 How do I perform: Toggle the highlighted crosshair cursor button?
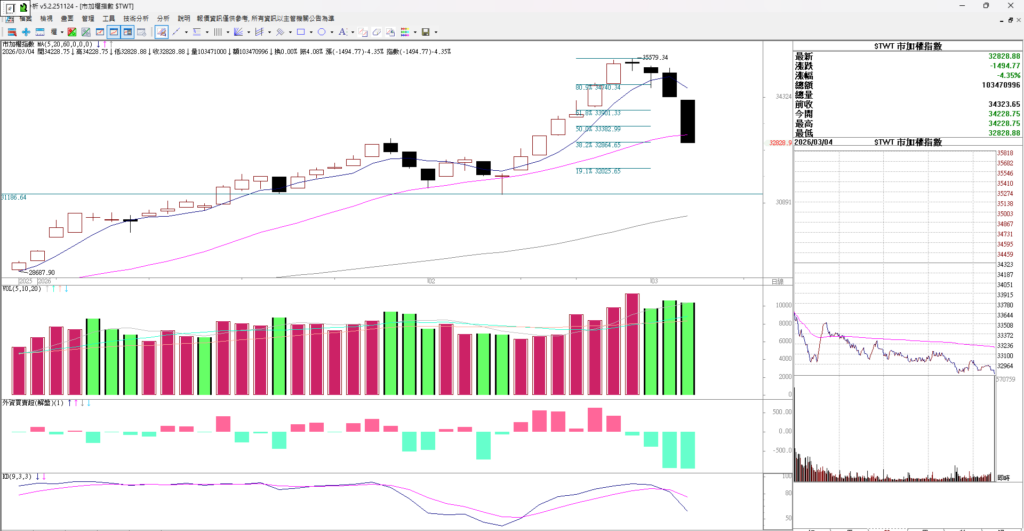pos(161,32)
